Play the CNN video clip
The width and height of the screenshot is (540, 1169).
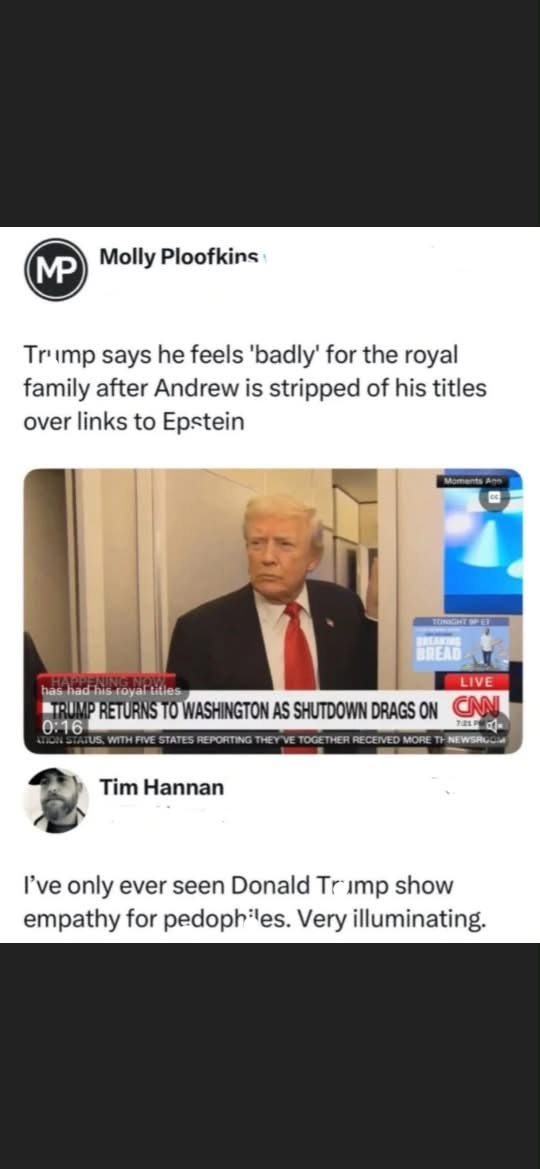click(x=273, y=611)
